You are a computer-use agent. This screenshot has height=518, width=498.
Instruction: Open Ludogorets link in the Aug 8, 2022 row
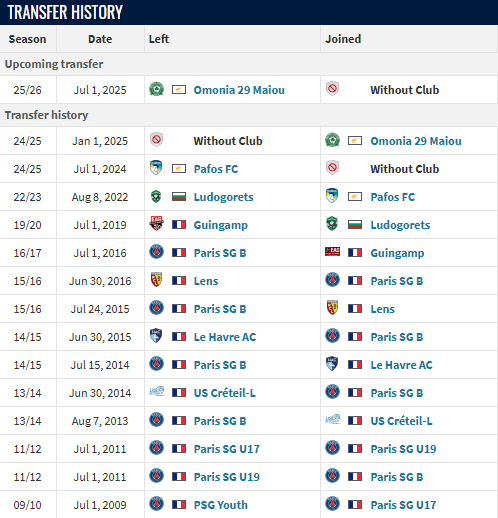(x=224, y=197)
